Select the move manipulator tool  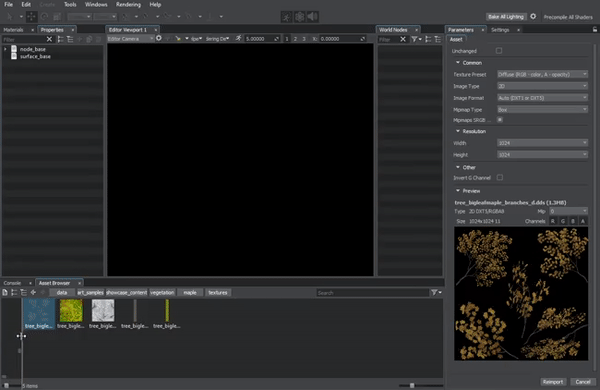pos(31,16)
